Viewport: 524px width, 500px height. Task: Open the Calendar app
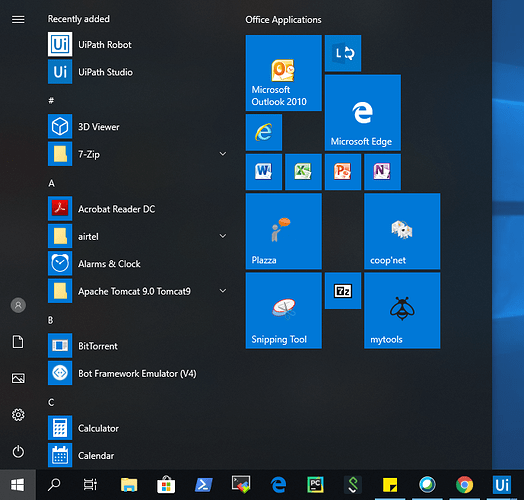coord(138,456)
